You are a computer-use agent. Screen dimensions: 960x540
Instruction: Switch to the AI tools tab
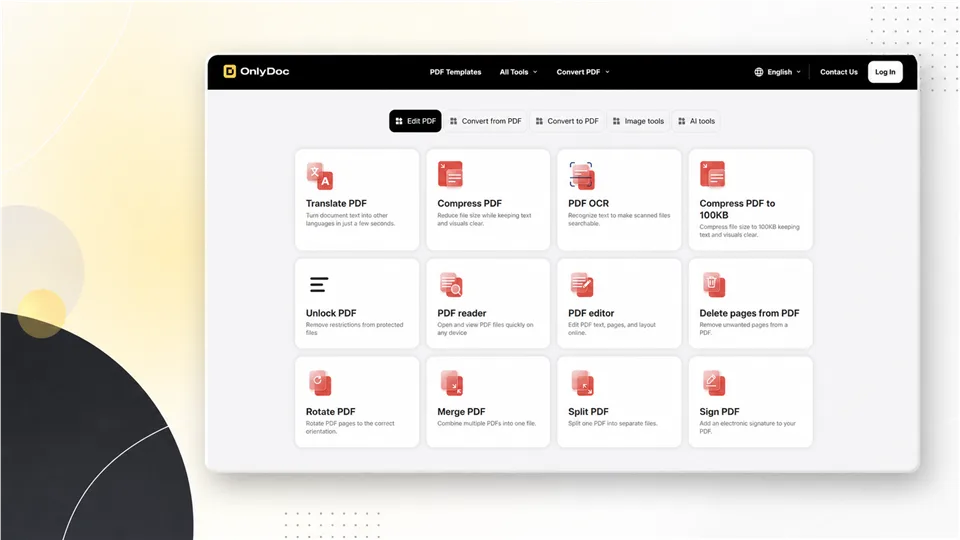tap(696, 121)
